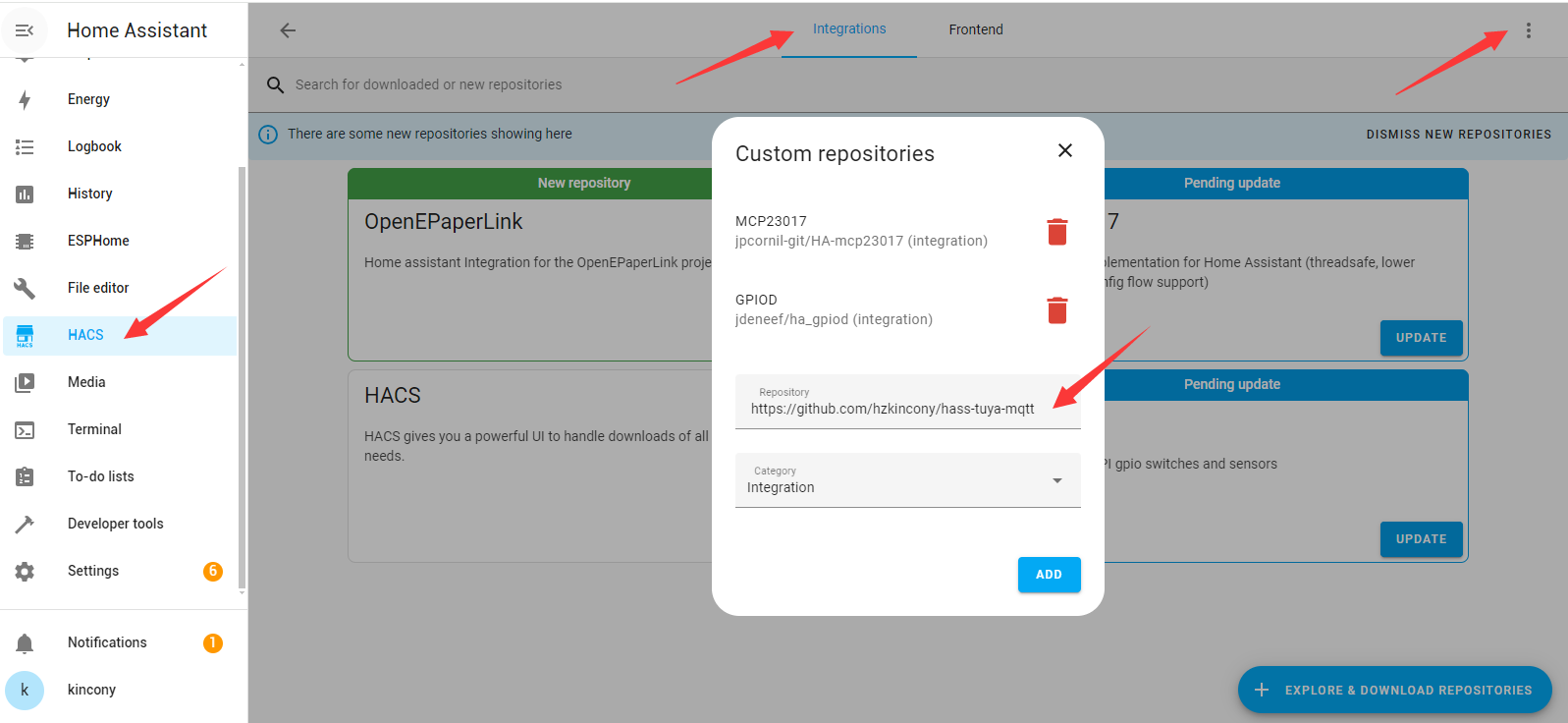
Task: Delete the GPIOD custom repository
Action: point(1057,310)
